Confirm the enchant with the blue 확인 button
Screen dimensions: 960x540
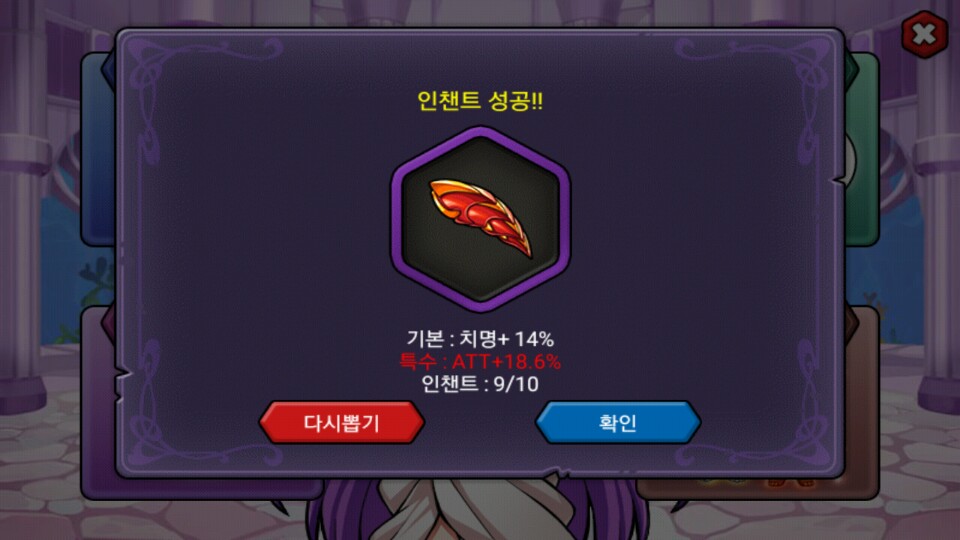pos(618,422)
